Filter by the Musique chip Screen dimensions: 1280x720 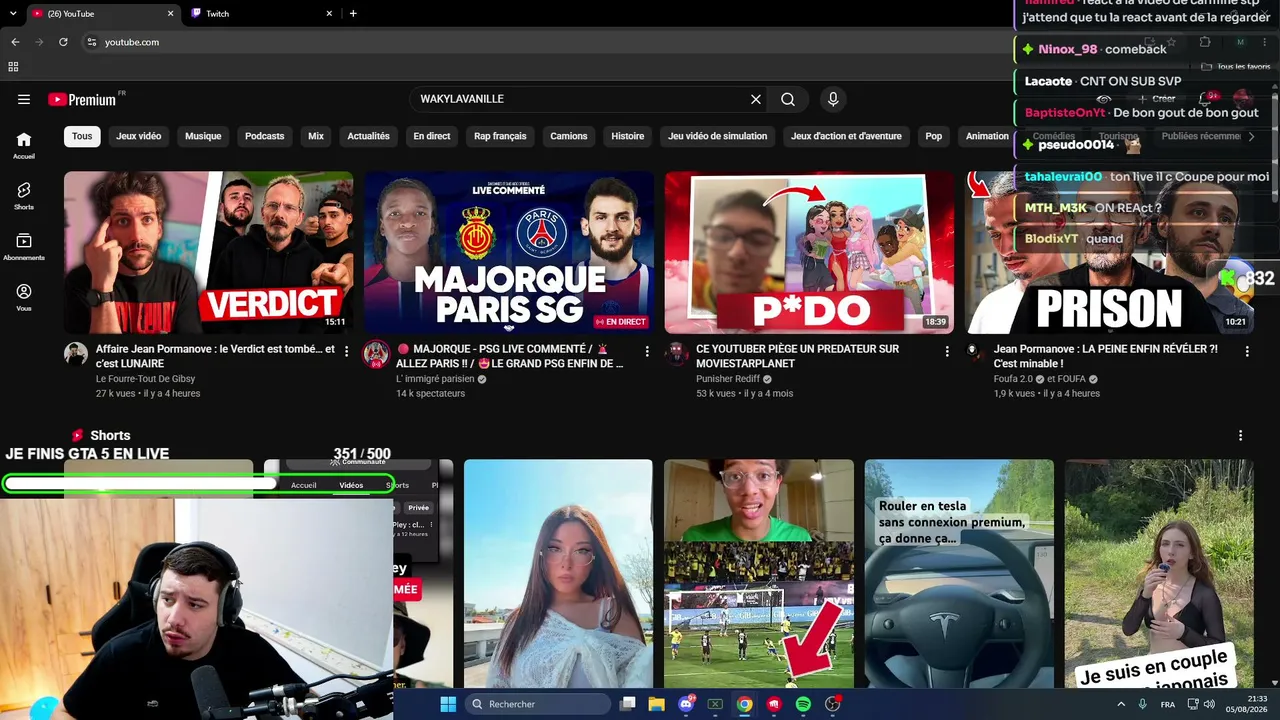[203, 136]
